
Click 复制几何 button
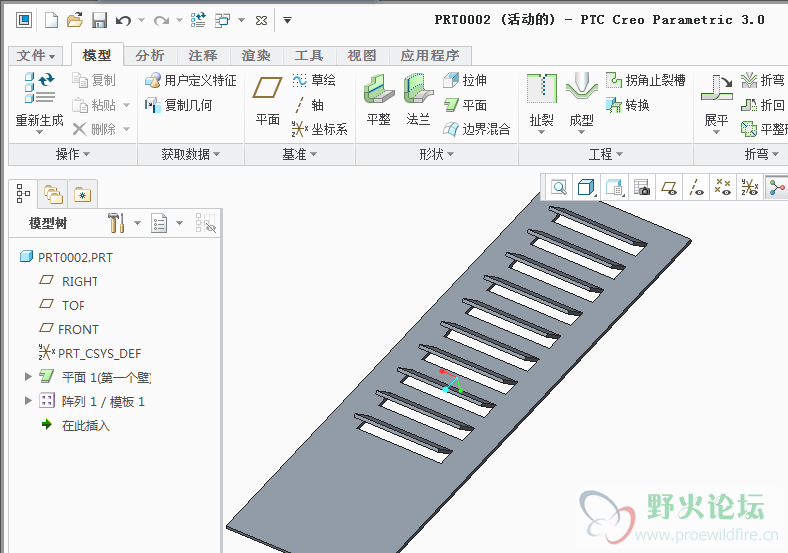pyautogui.click(x=179, y=105)
